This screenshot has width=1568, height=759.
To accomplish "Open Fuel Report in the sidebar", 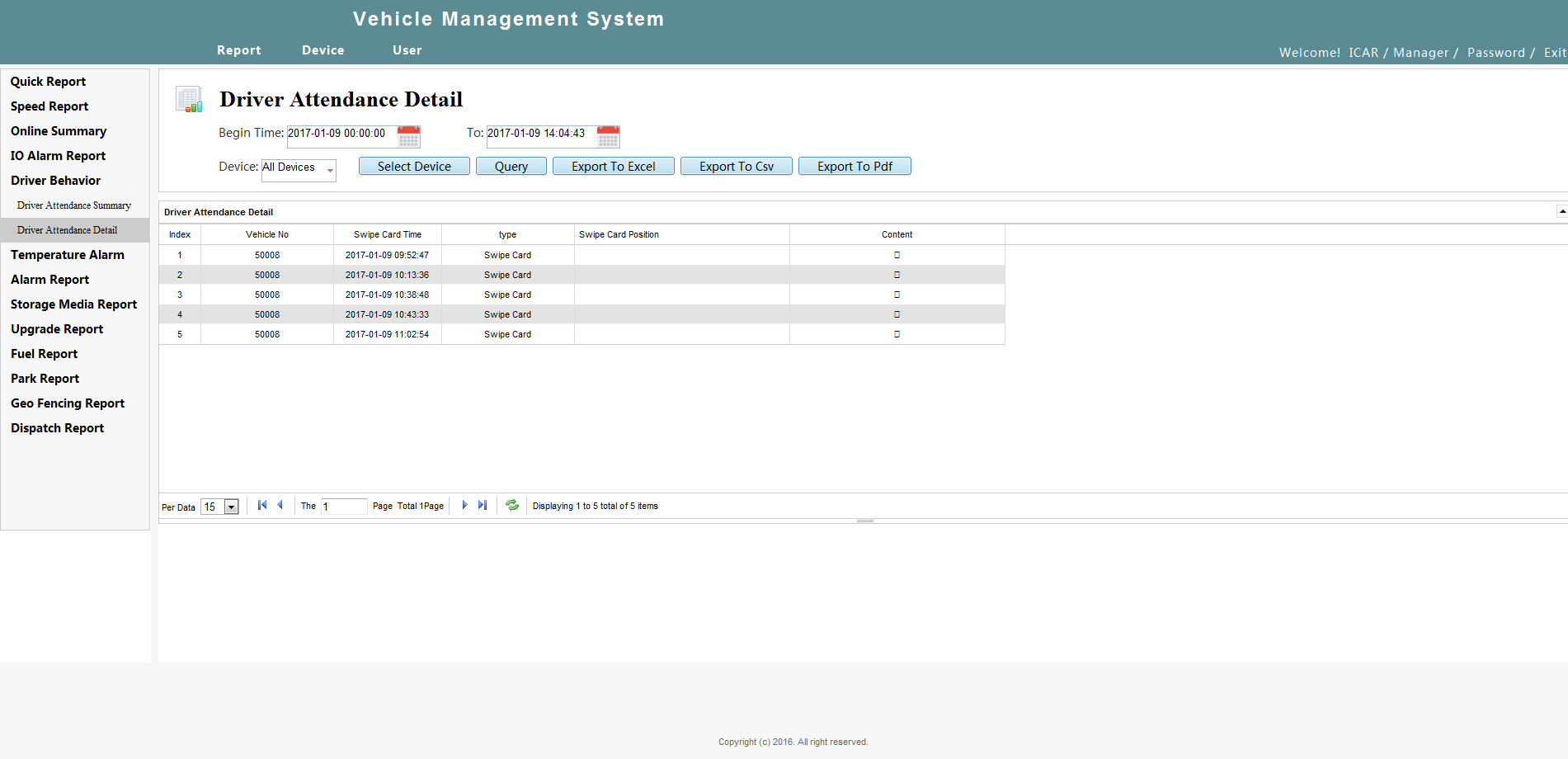I will pos(44,354).
